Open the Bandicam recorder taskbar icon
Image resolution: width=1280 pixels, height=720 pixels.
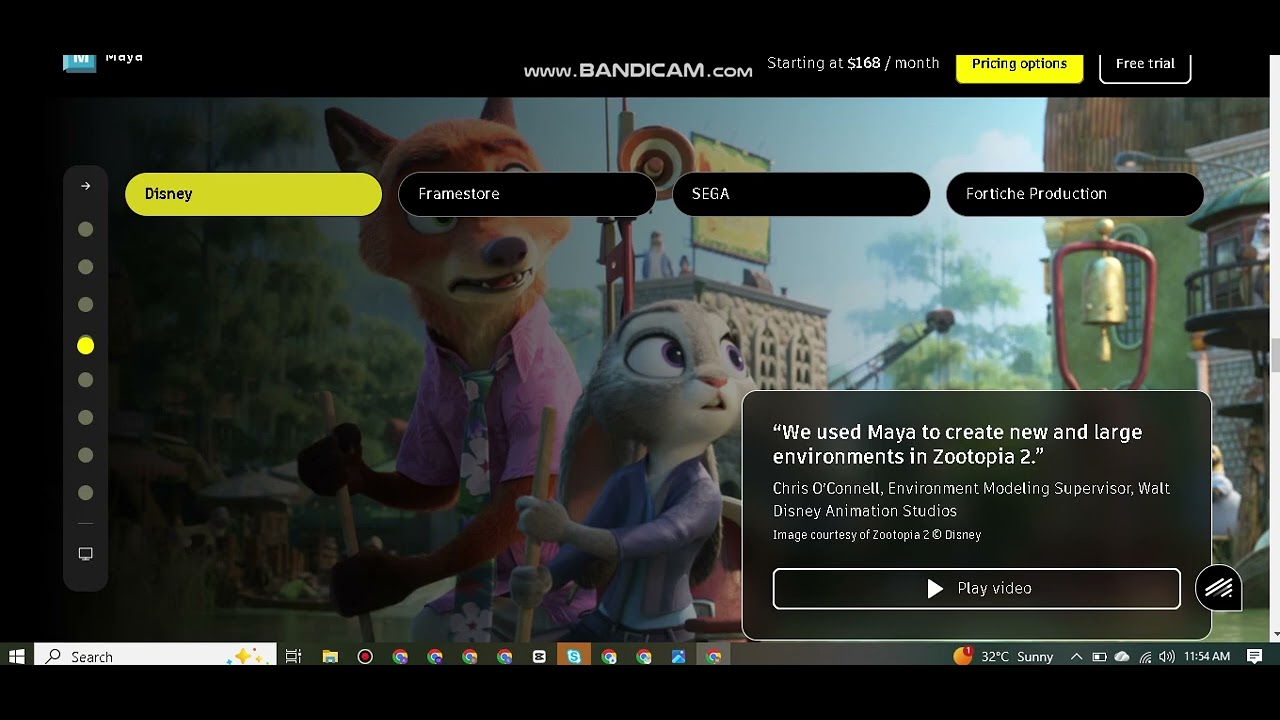pos(365,656)
